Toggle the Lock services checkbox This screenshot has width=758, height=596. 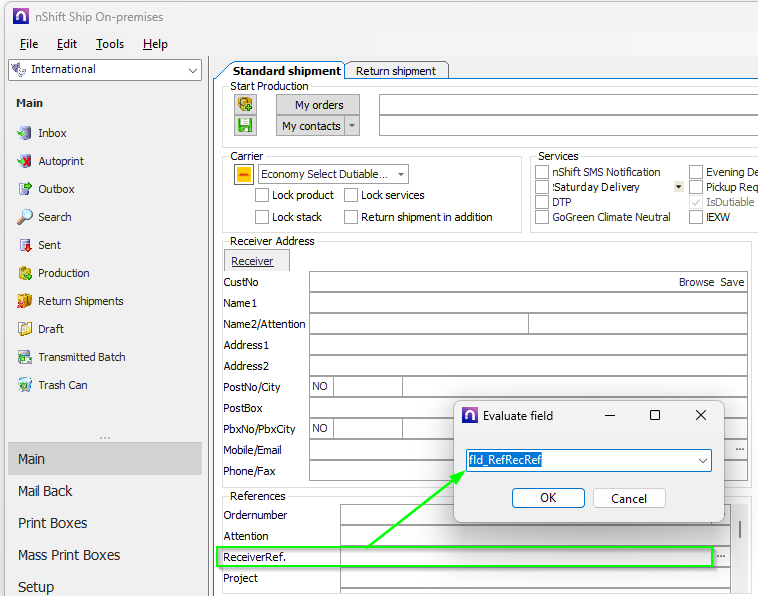tap(350, 195)
